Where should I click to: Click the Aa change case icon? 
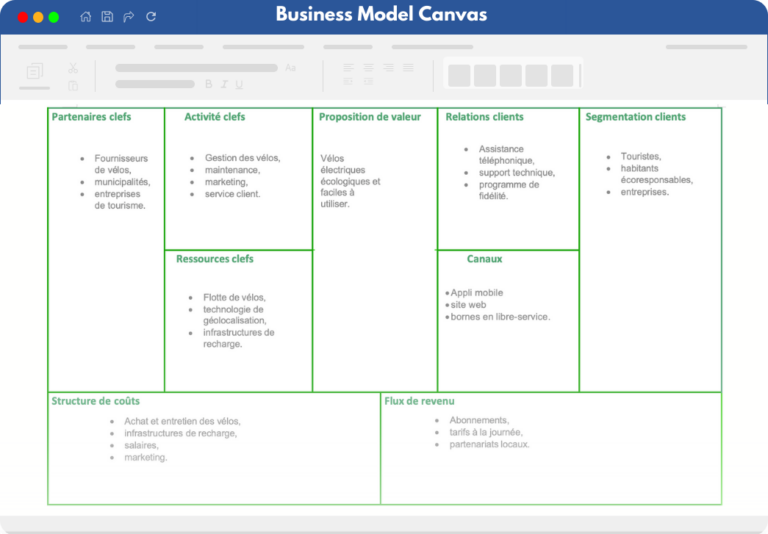coord(290,68)
